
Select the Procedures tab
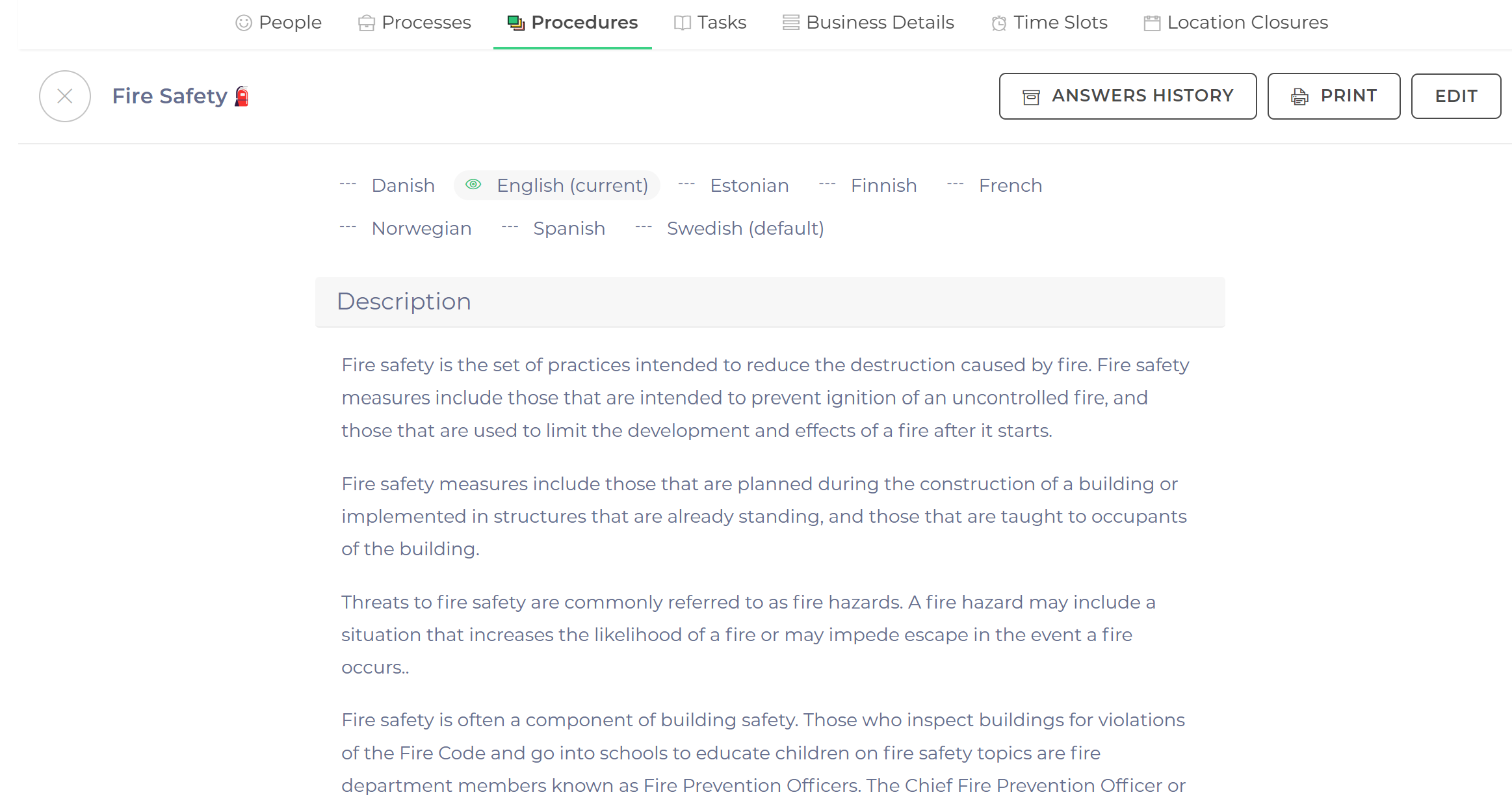pyautogui.click(x=573, y=23)
